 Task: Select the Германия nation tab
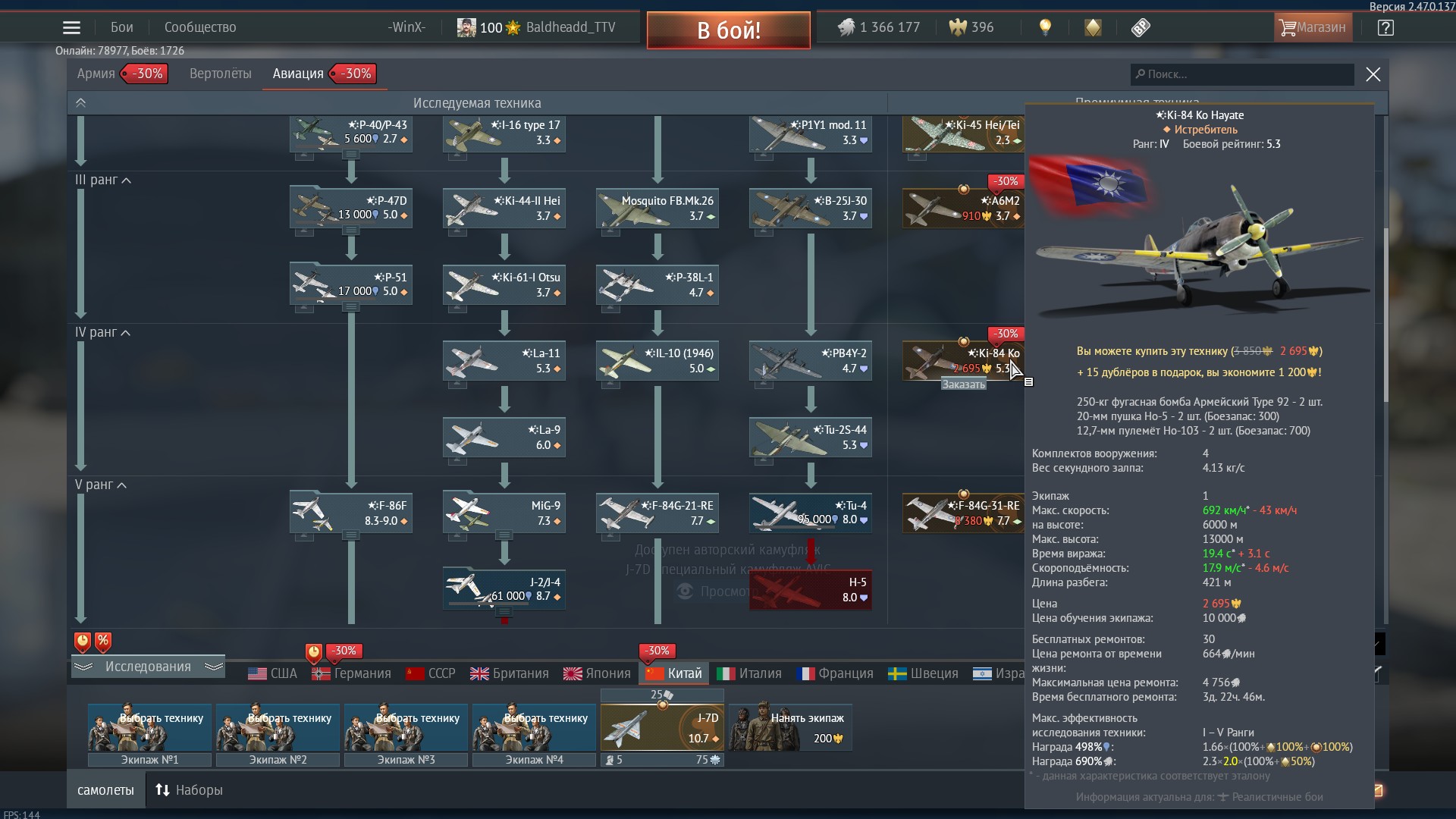[x=351, y=673]
